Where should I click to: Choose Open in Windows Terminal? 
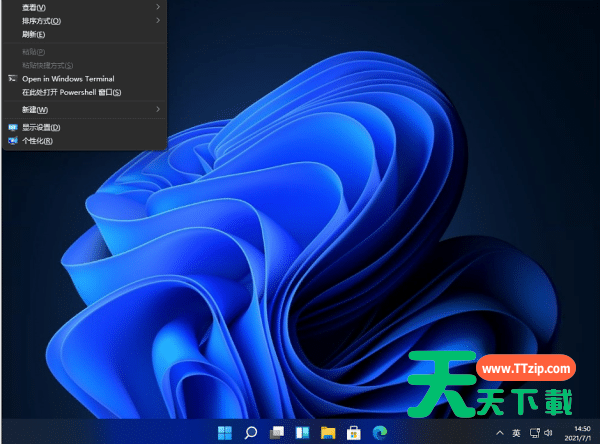68,78
